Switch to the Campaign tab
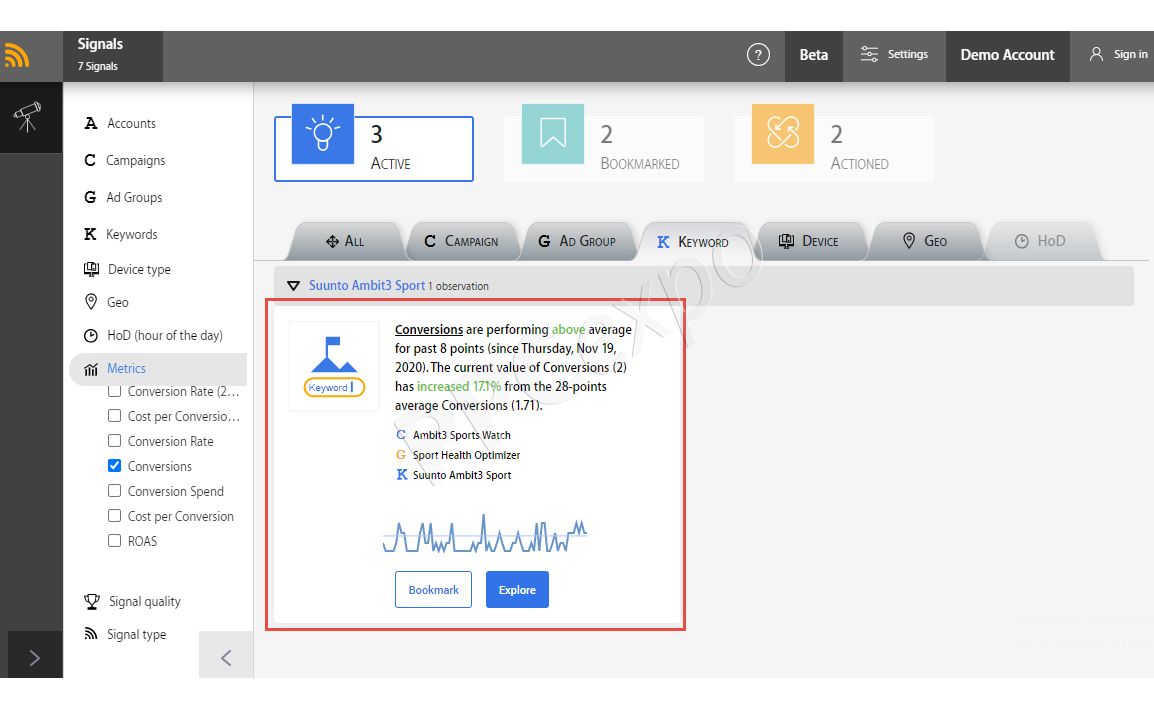1154x709 pixels. point(461,241)
